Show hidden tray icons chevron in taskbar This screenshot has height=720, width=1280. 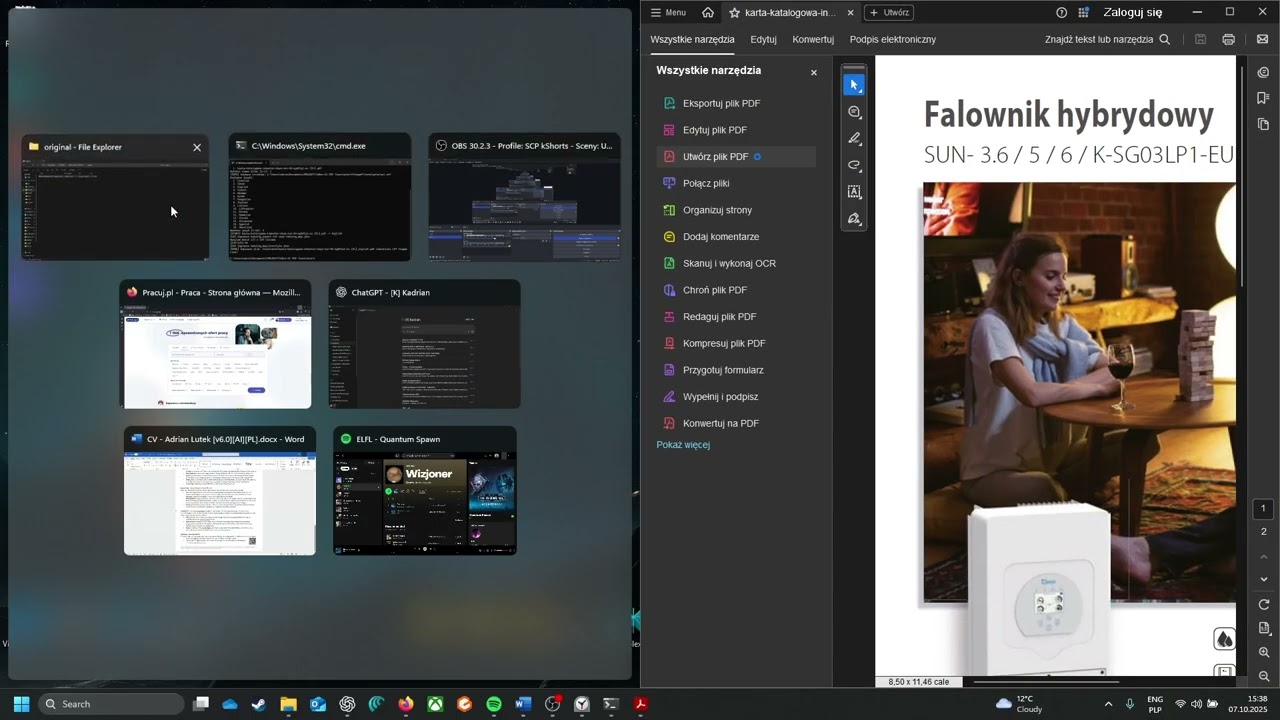pyautogui.click(x=1108, y=704)
